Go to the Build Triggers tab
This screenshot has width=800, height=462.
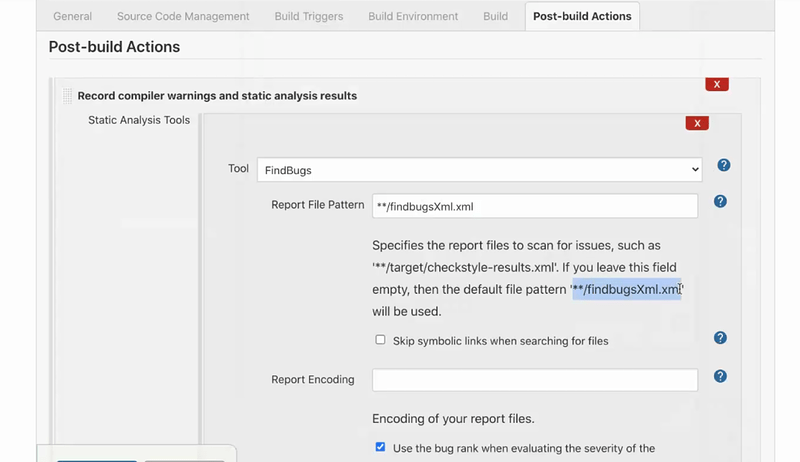pyautogui.click(x=309, y=16)
